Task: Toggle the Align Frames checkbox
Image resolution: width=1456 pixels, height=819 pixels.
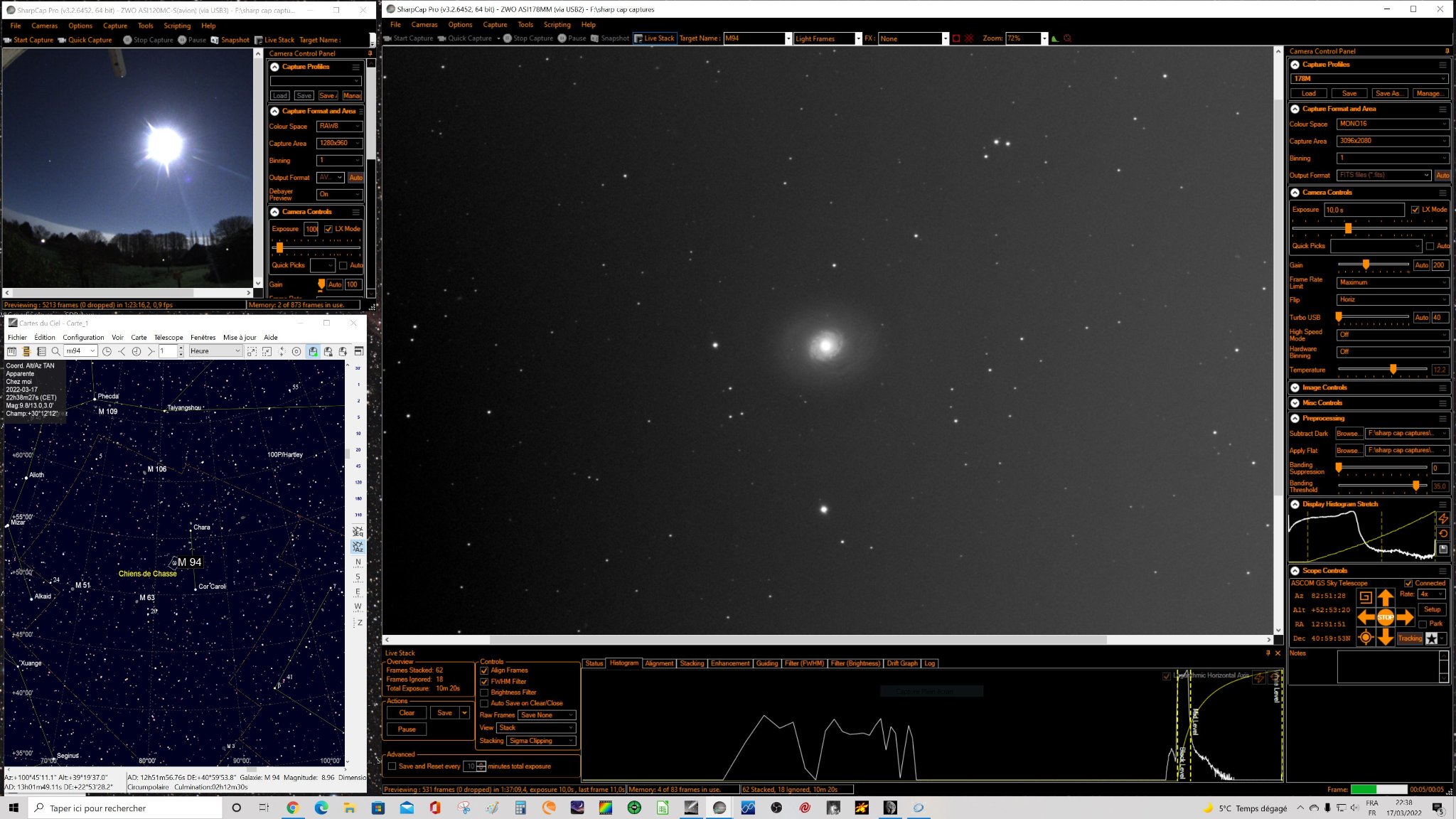Action: click(484, 670)
